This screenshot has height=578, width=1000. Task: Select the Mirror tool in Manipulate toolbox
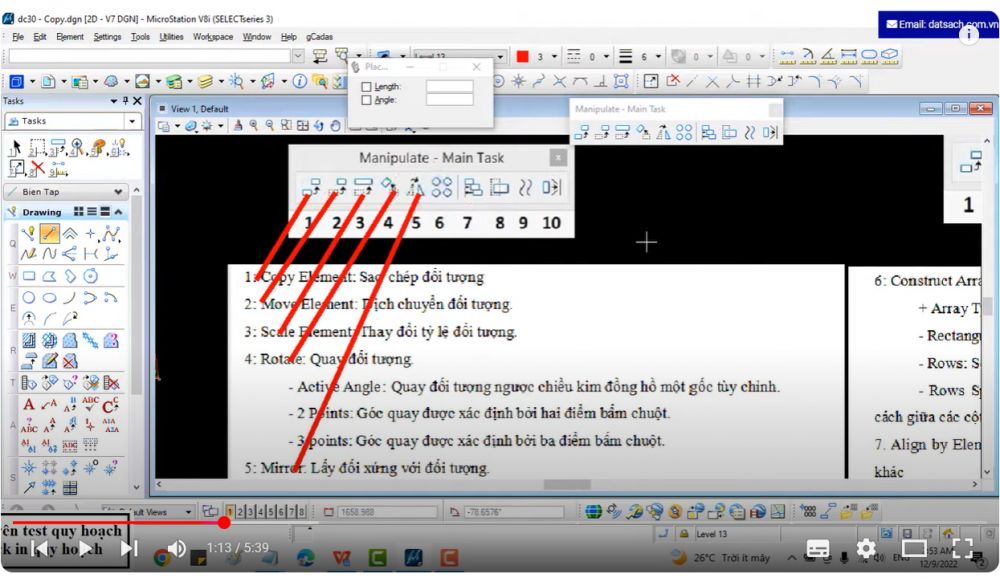coord(415,187)
